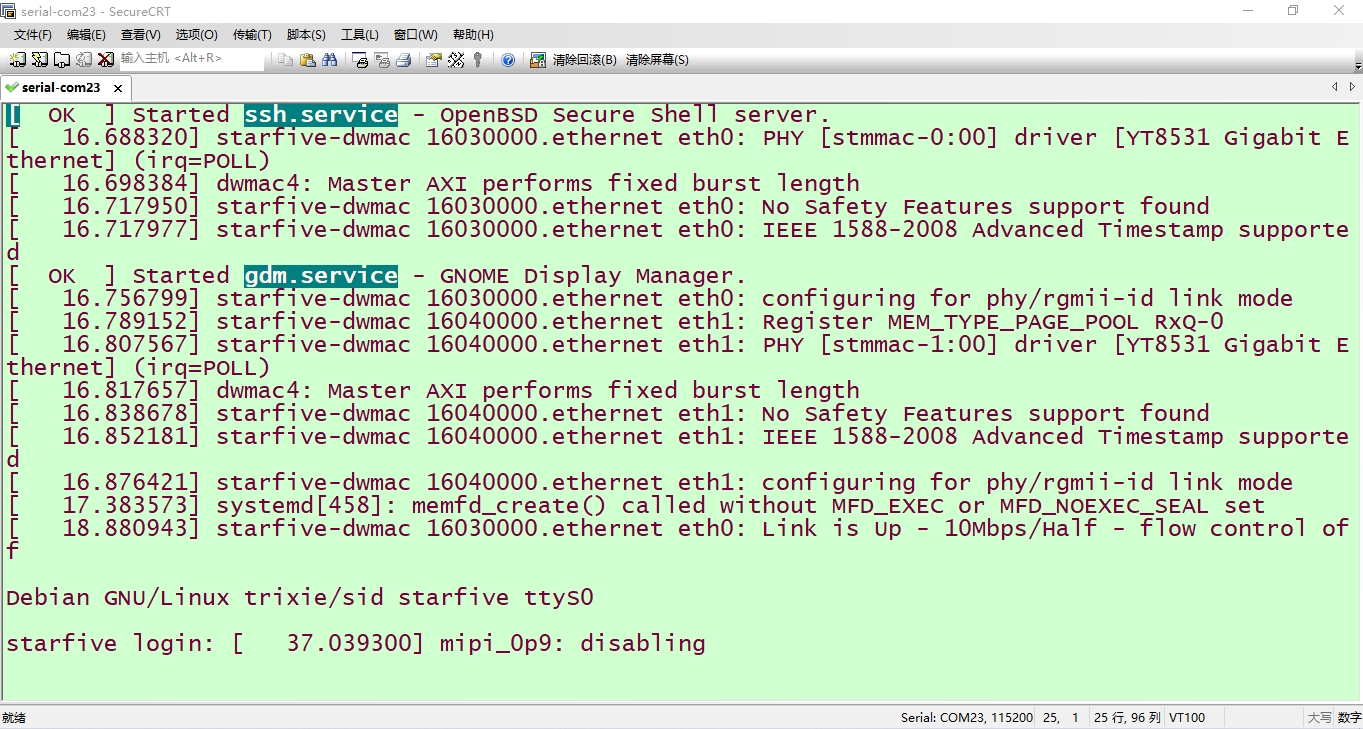
Task: Click the Quick Connect toolbar icon
Action: (40, 60)
